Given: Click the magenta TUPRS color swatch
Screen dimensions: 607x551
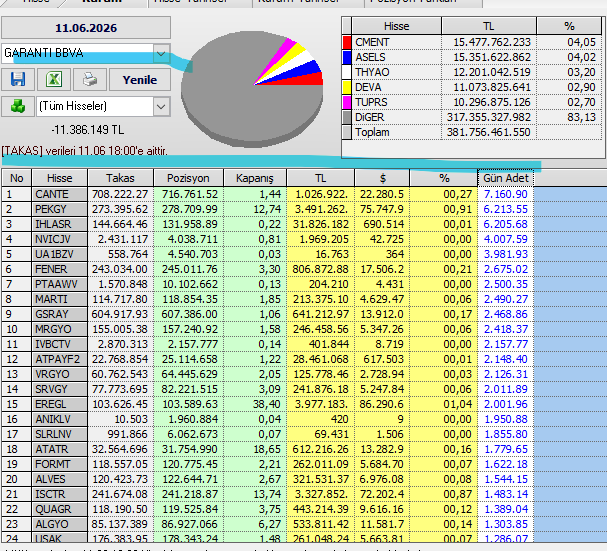Looking at the screenshot, I should point(347,102).
